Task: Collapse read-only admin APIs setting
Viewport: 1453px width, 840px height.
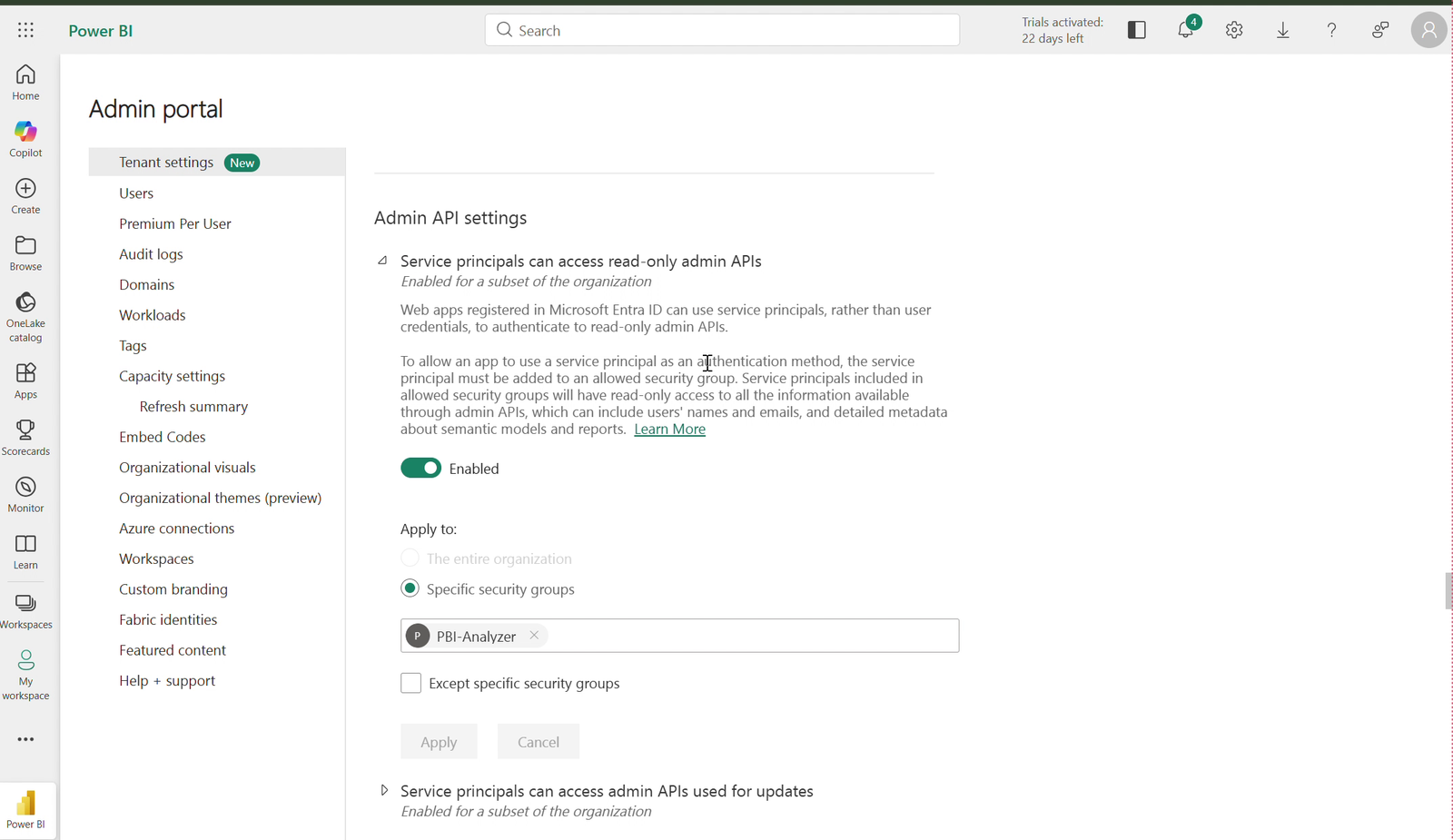Action: pyautogui.click(x=383, y=261)
